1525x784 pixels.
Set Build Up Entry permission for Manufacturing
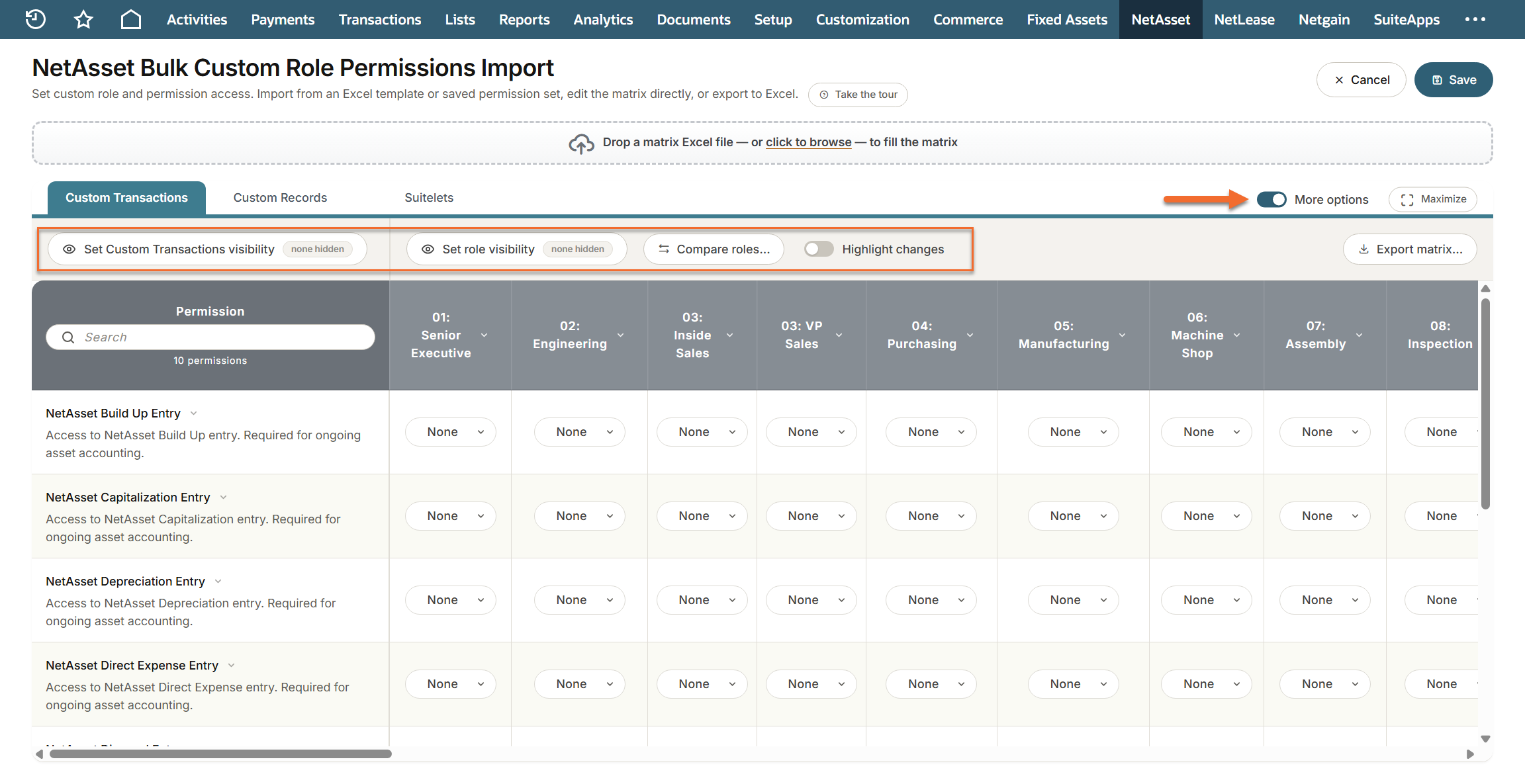point(1074,432)
